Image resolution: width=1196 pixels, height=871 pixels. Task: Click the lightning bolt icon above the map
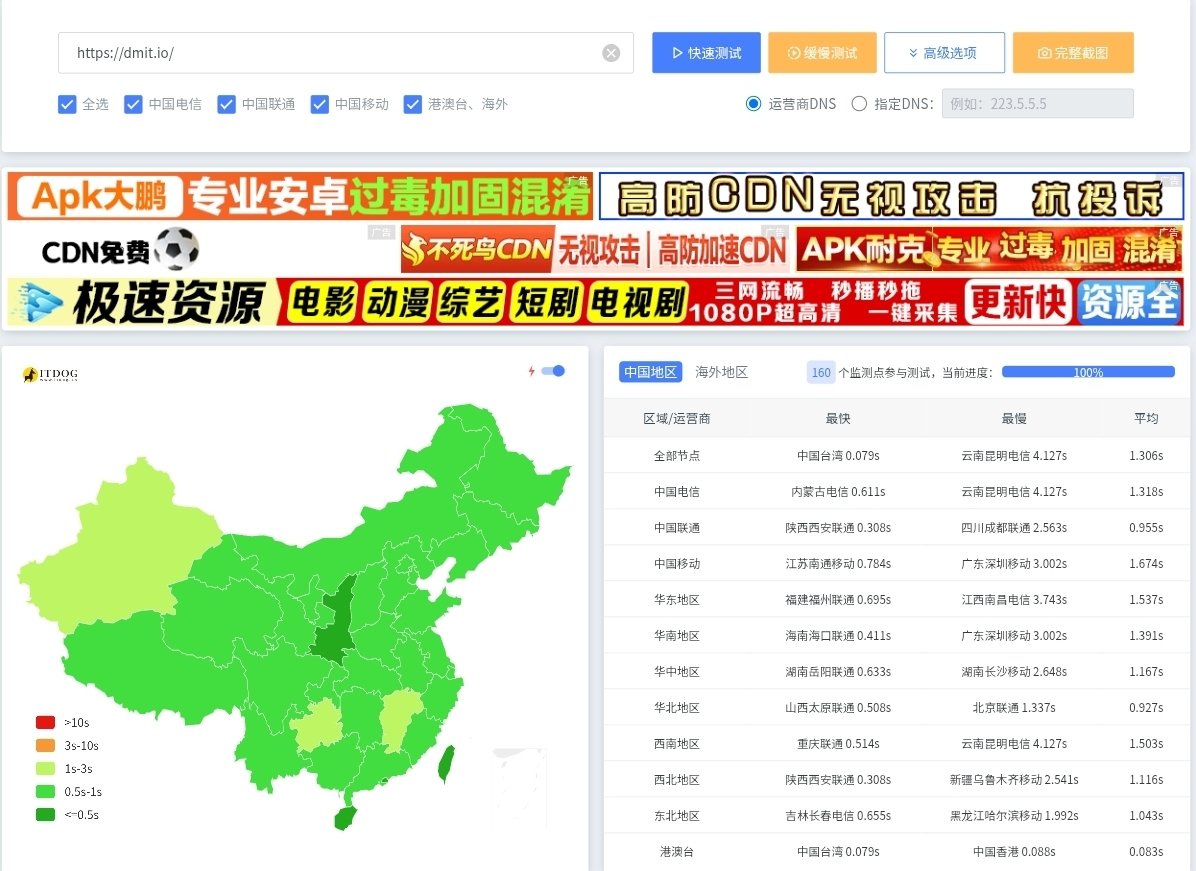click(532, 371)
